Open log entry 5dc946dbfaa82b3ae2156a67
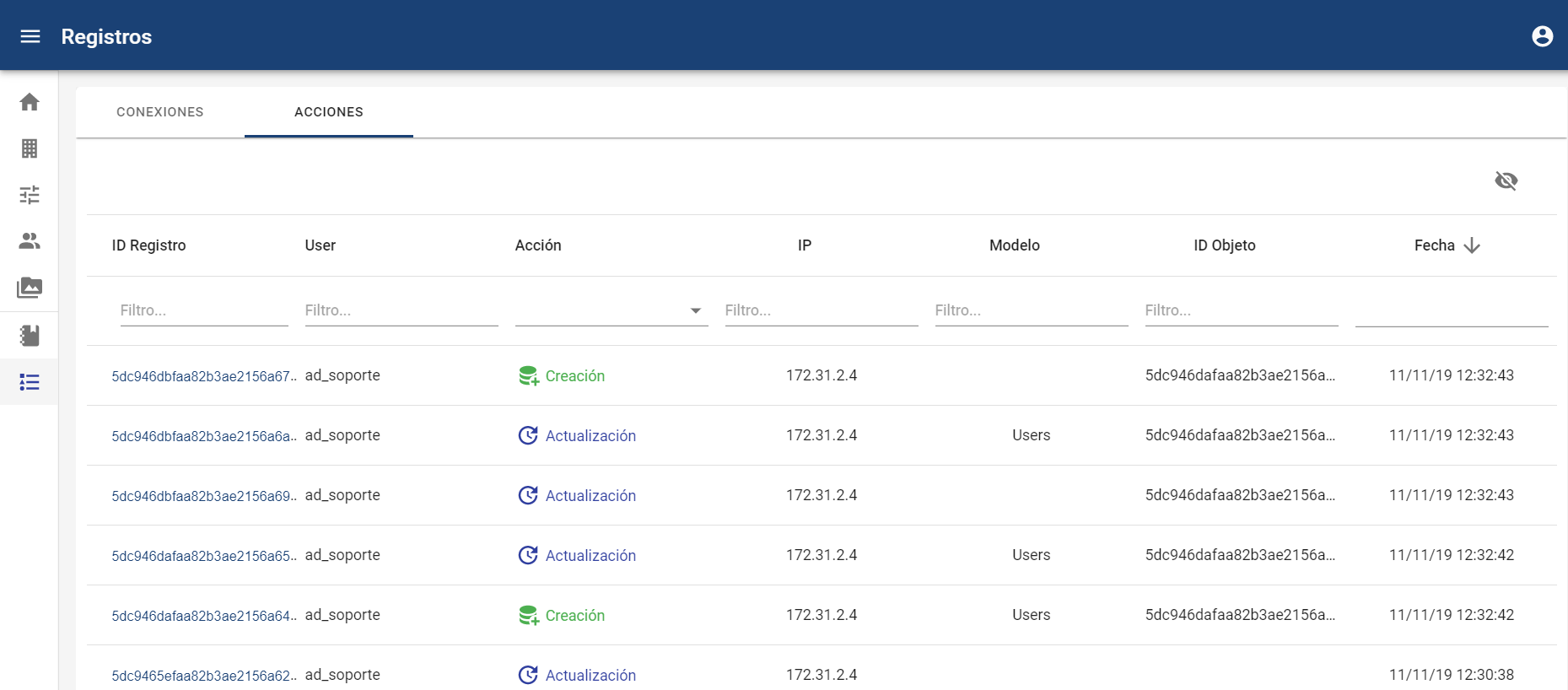This screenshot has width=1568, height=690. 202,376
